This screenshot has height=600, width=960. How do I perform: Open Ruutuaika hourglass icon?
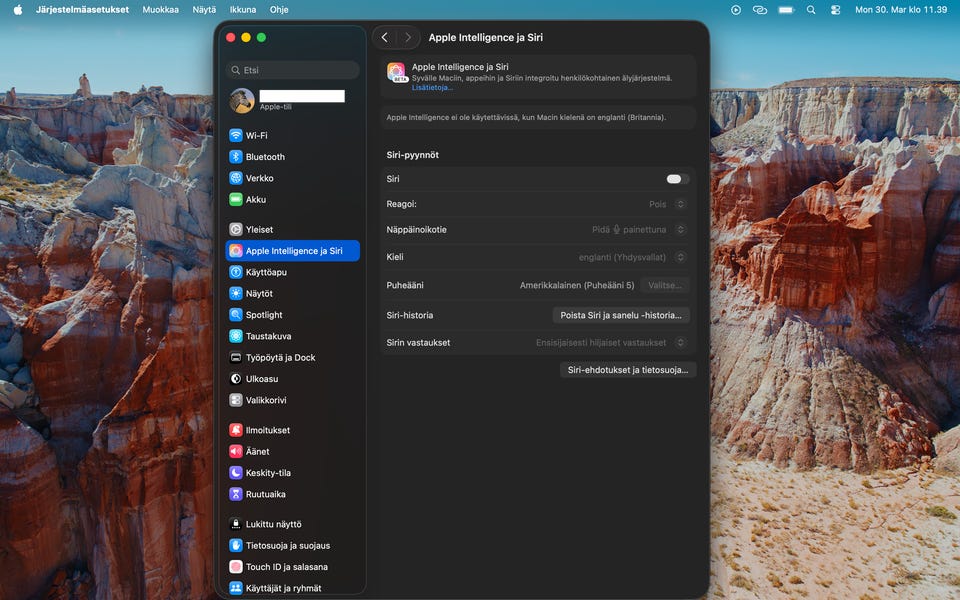coord(236,494)
